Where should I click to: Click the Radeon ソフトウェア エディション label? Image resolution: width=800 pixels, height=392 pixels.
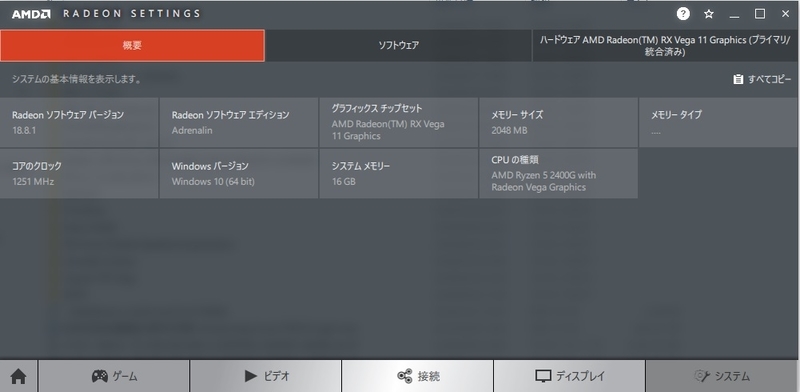click(231, 115)
